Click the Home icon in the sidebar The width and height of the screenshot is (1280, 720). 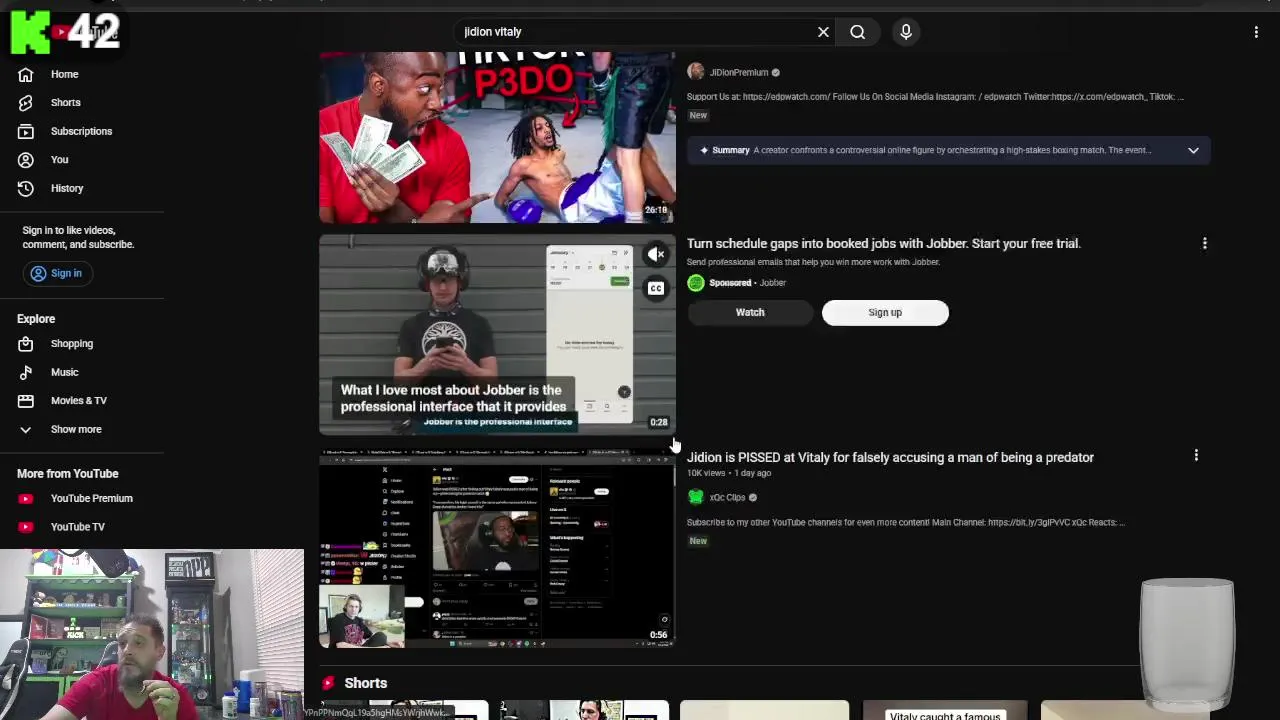(x=26, y=74)
